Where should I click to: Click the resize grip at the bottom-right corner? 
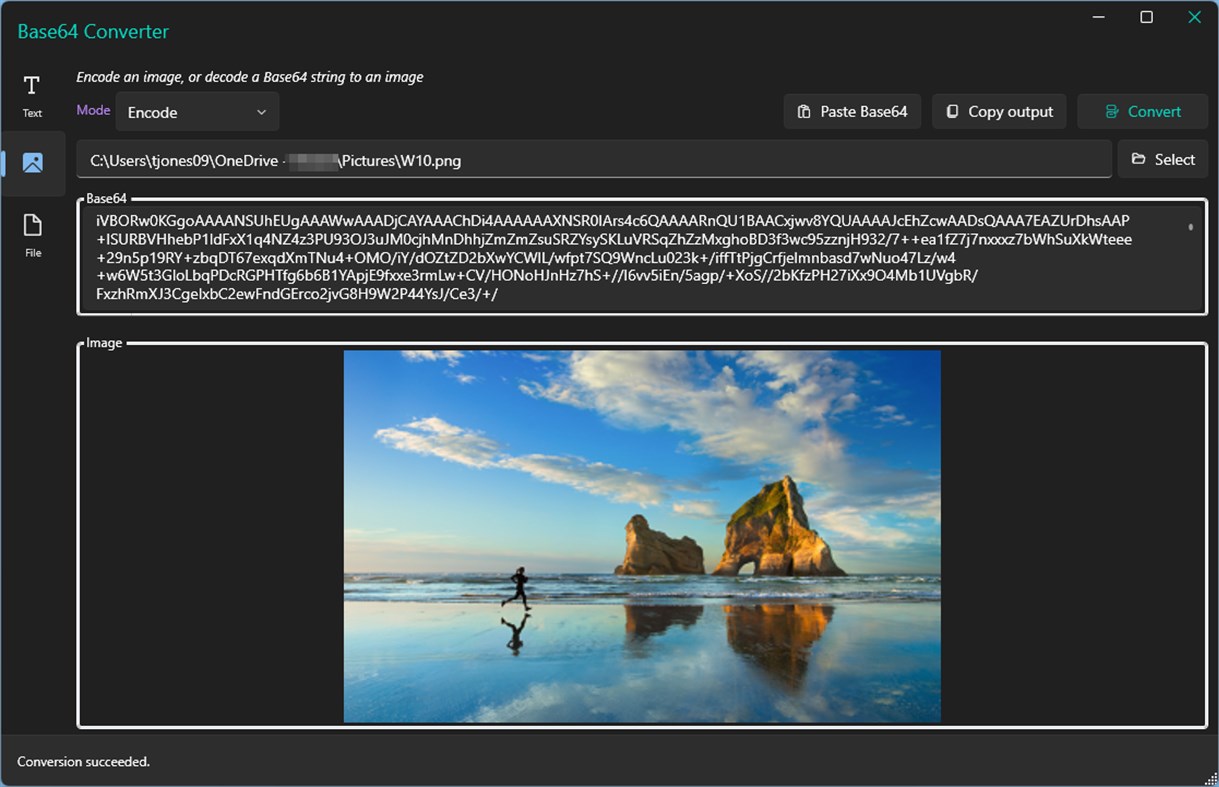1211,779
